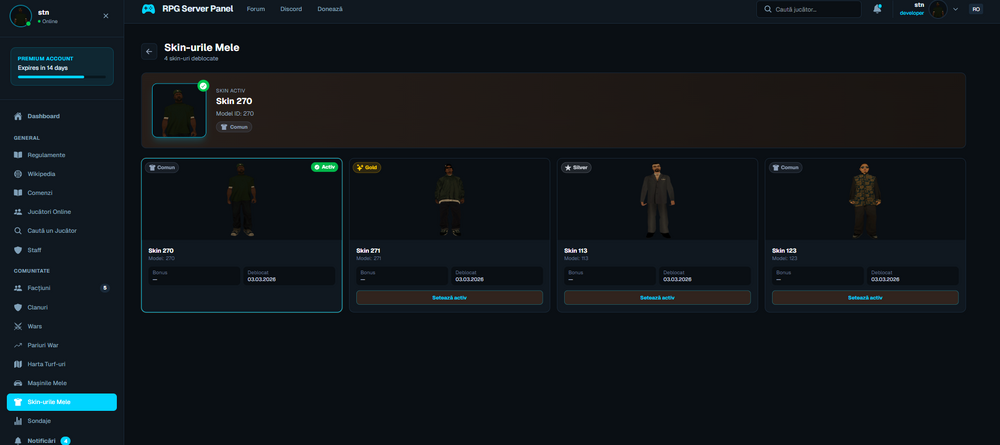Click the green Activ badge on Skin 270
1000x445 pixels.
[325, 166]
